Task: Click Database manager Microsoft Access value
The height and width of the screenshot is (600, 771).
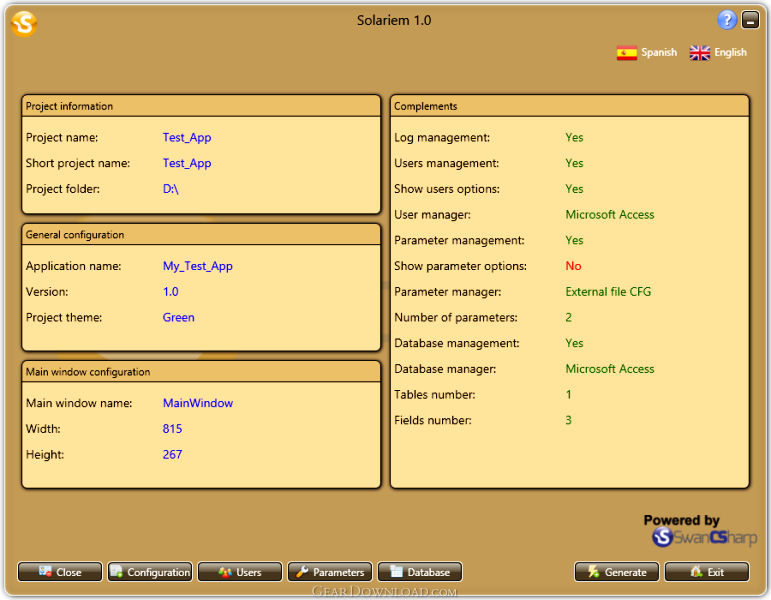Action: (610, 369)
